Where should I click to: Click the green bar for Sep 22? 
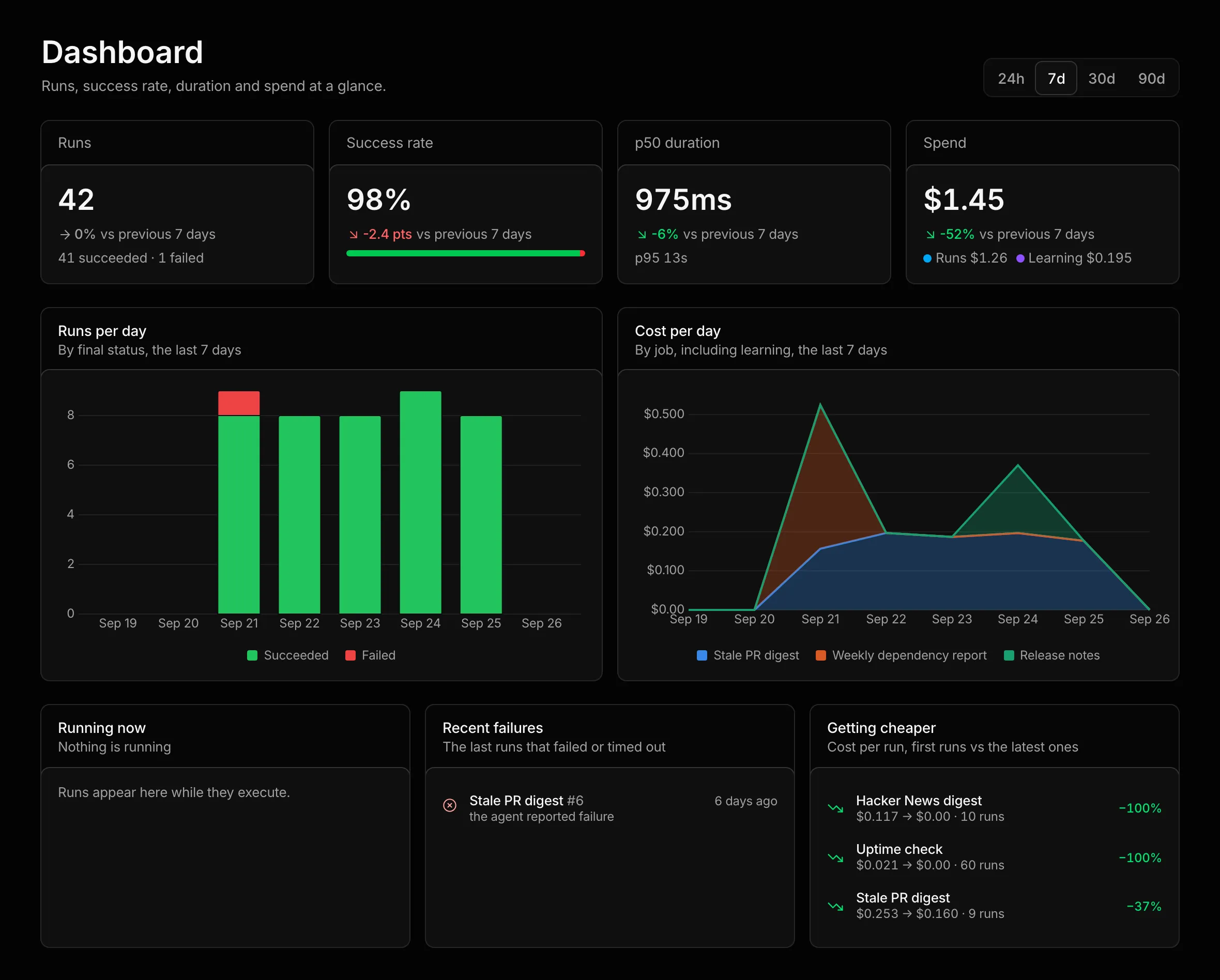click(x=299, y=515)
